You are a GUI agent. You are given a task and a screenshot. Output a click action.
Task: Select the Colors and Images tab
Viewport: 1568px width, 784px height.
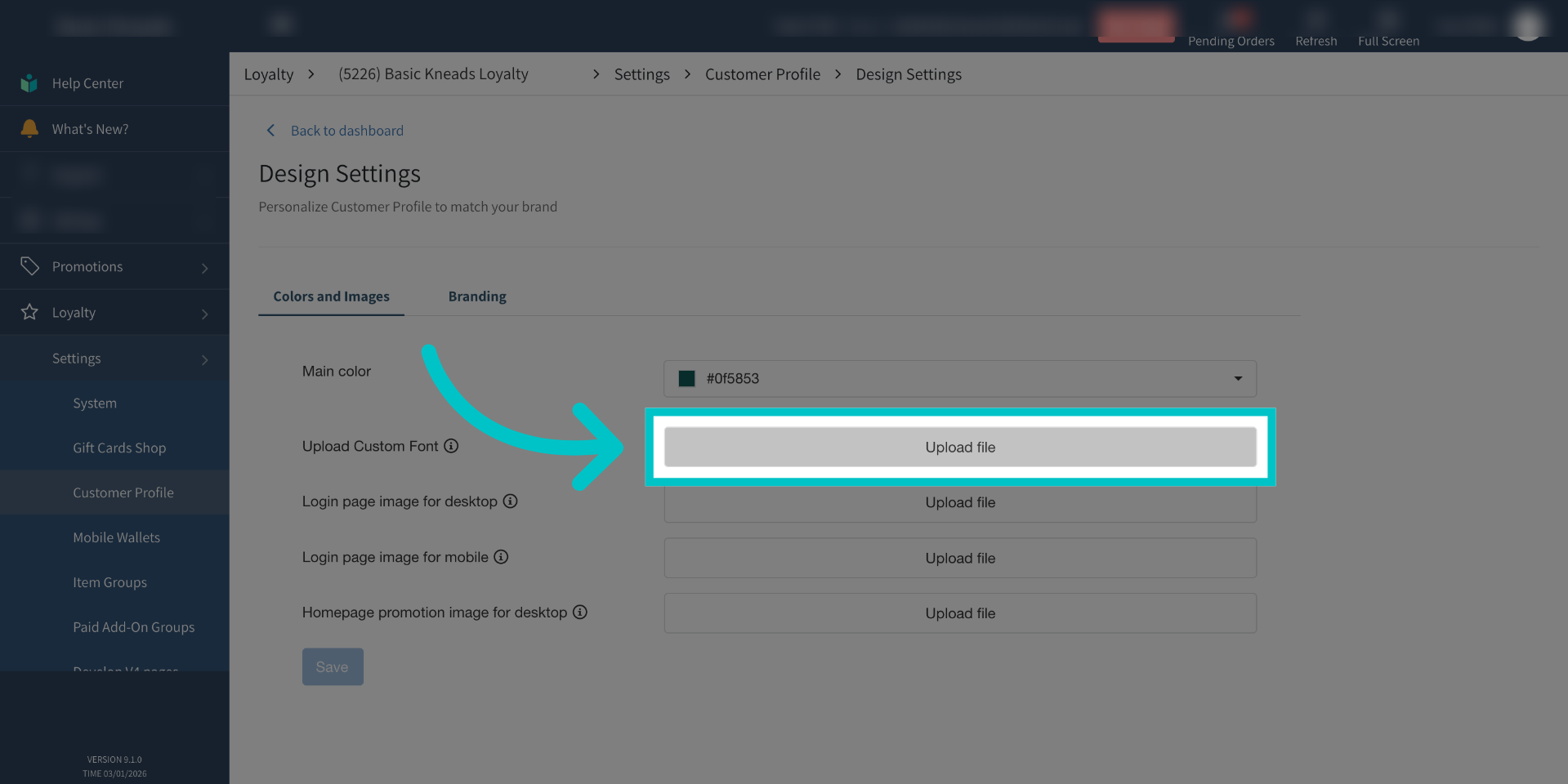tap(331, 296)
